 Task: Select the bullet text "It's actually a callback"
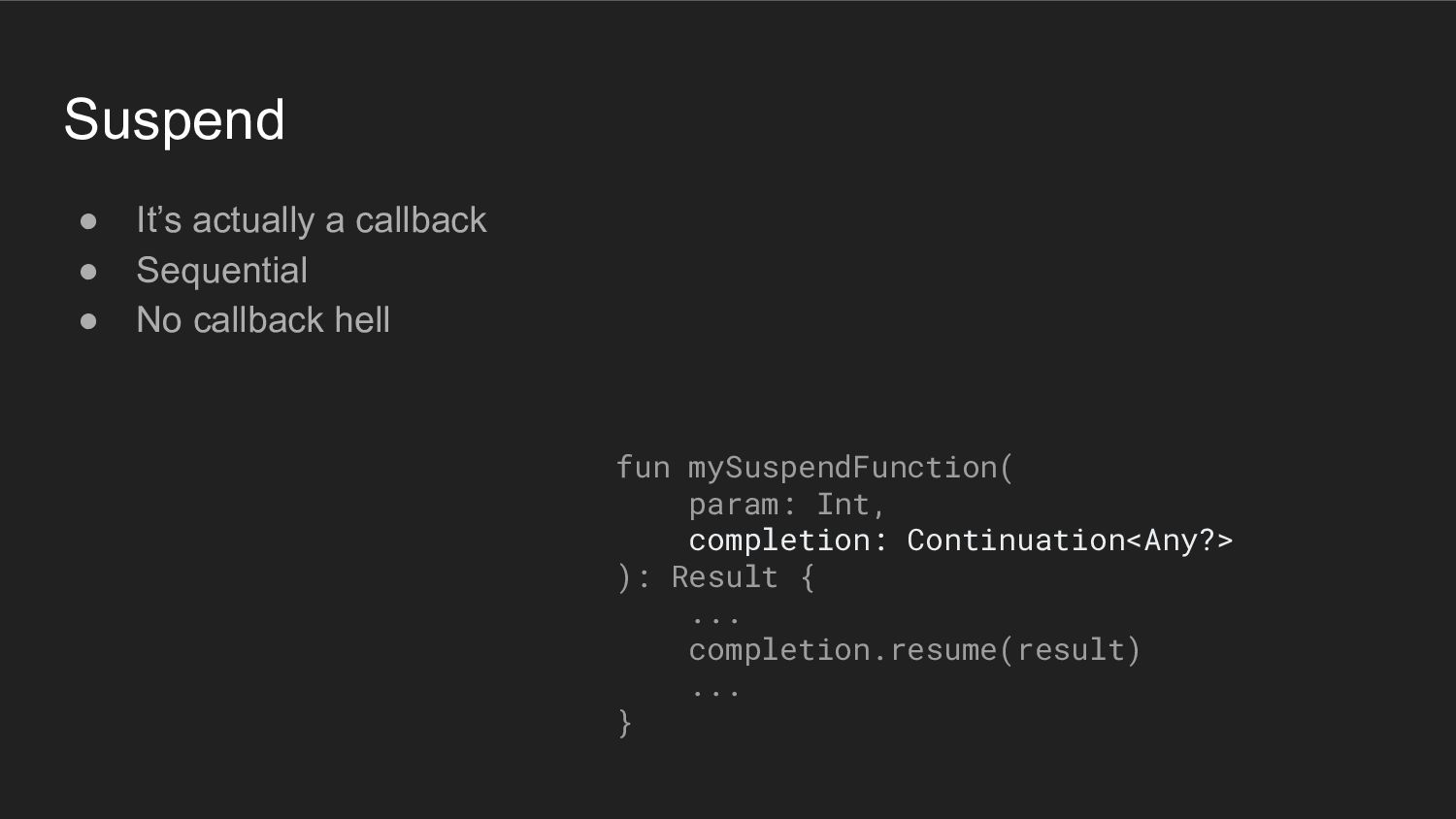click(x=311, y=220)
